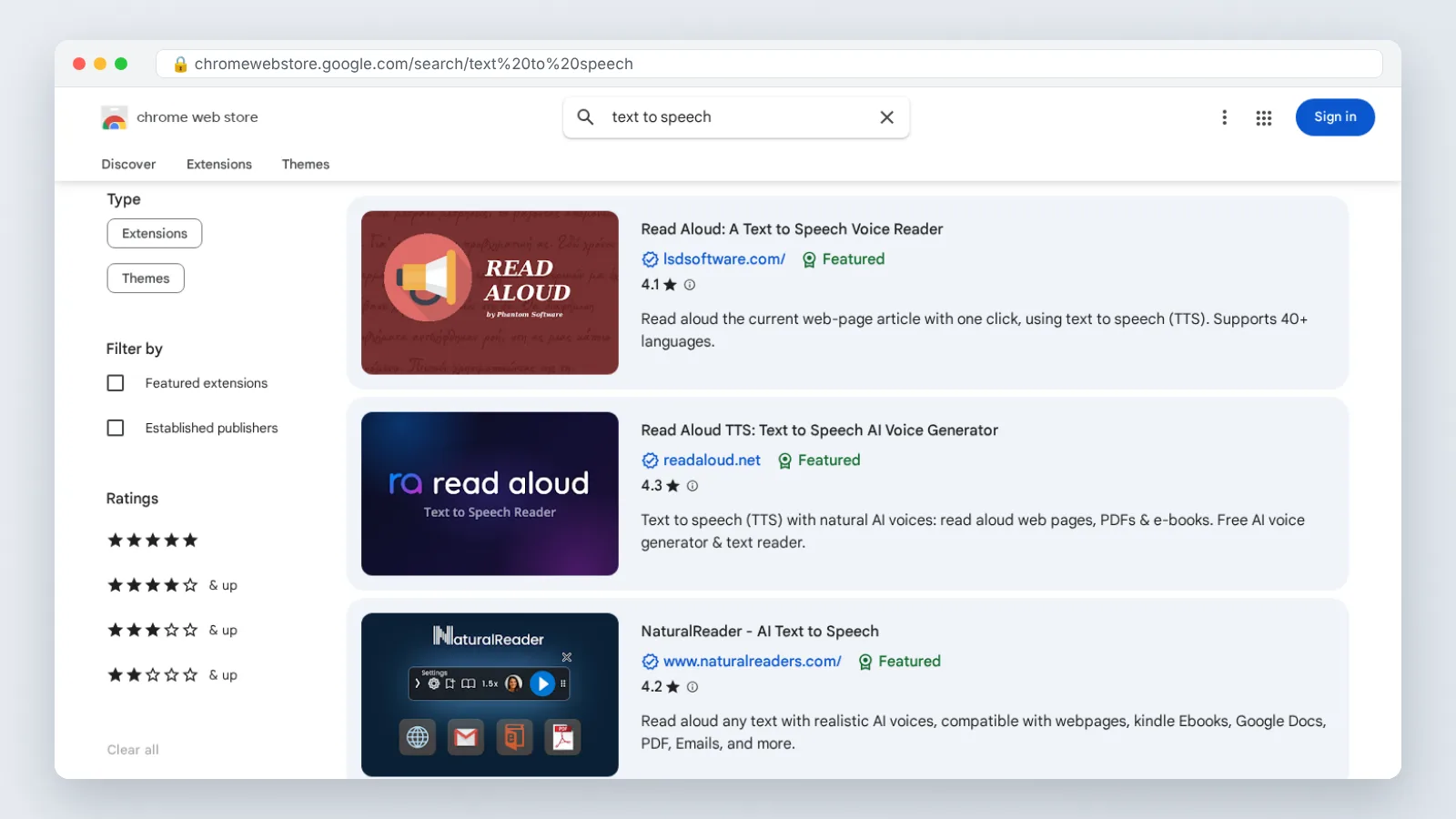Enable the Featured extensions checkbox
1456x819 pixels.
point(116,383)
